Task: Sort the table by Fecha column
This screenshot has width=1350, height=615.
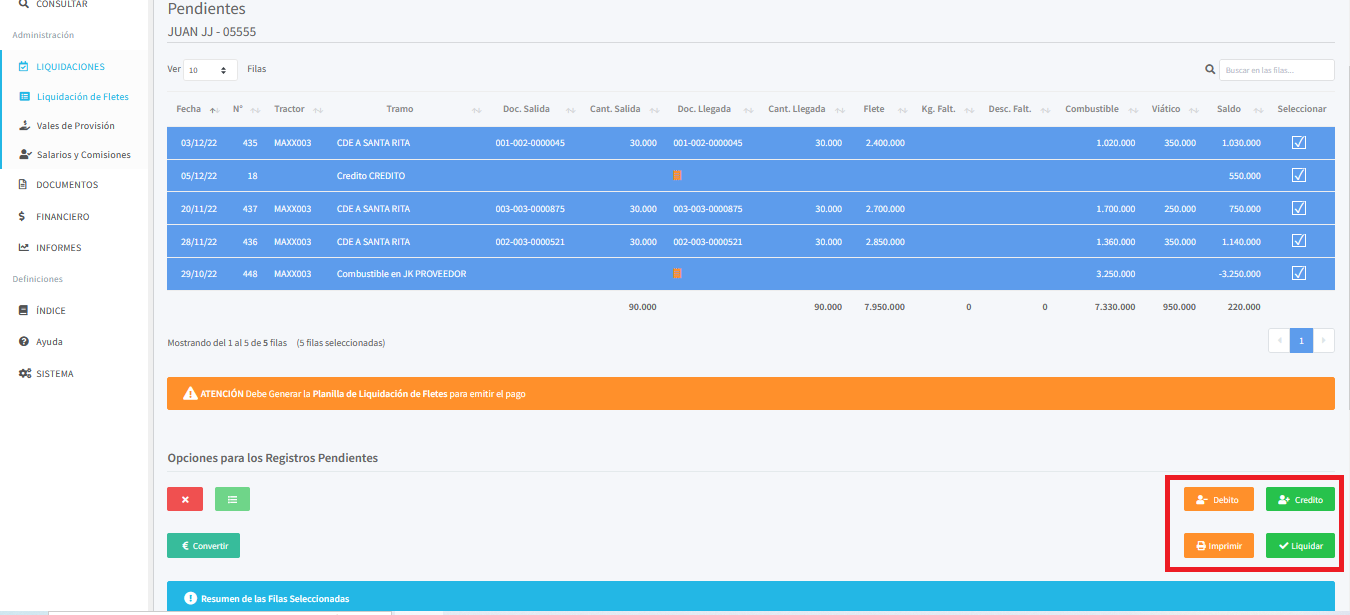Action: [189, 109]
